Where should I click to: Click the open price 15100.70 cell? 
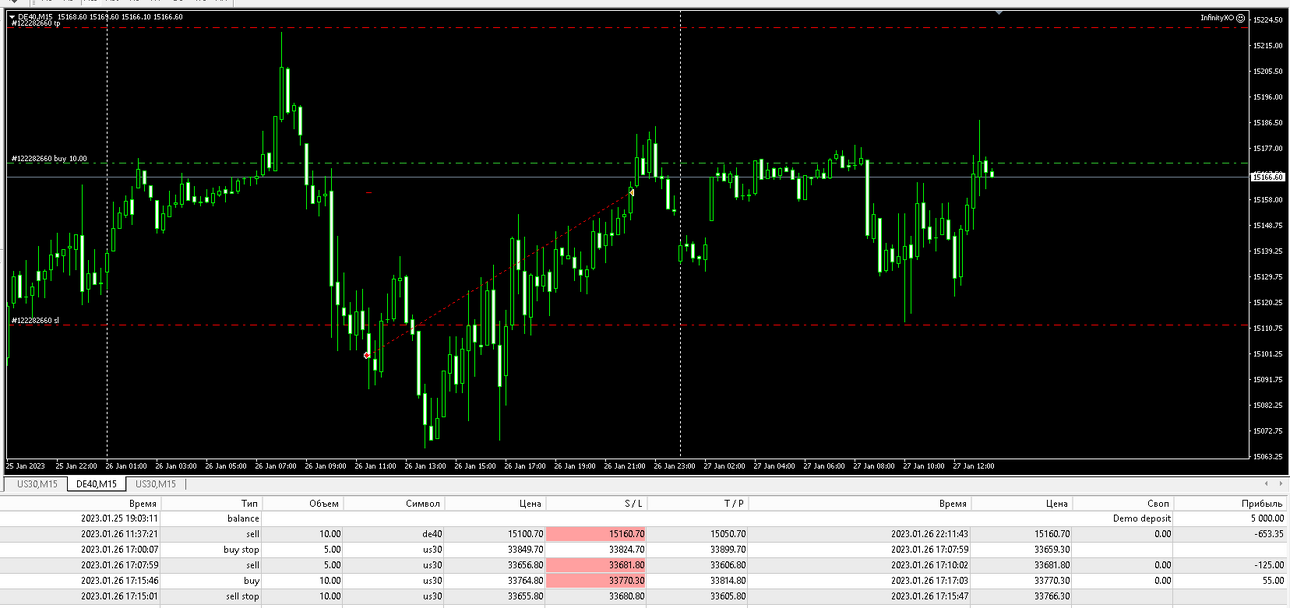[526, 534]
